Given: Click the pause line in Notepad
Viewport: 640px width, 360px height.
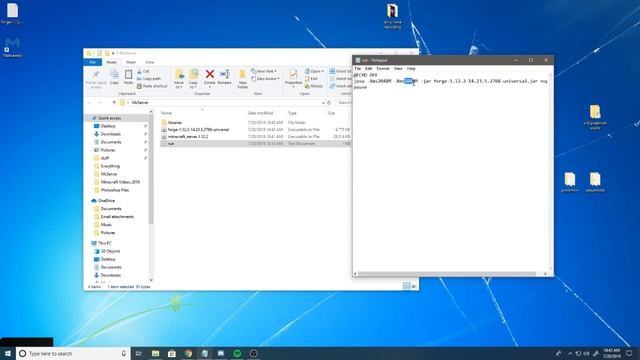Looking at the screenshot, I should coord(360,87).
